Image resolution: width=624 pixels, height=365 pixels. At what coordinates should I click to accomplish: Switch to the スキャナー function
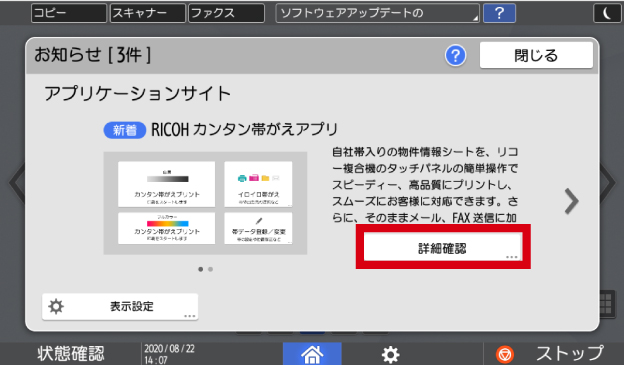(x=148, y=13)
